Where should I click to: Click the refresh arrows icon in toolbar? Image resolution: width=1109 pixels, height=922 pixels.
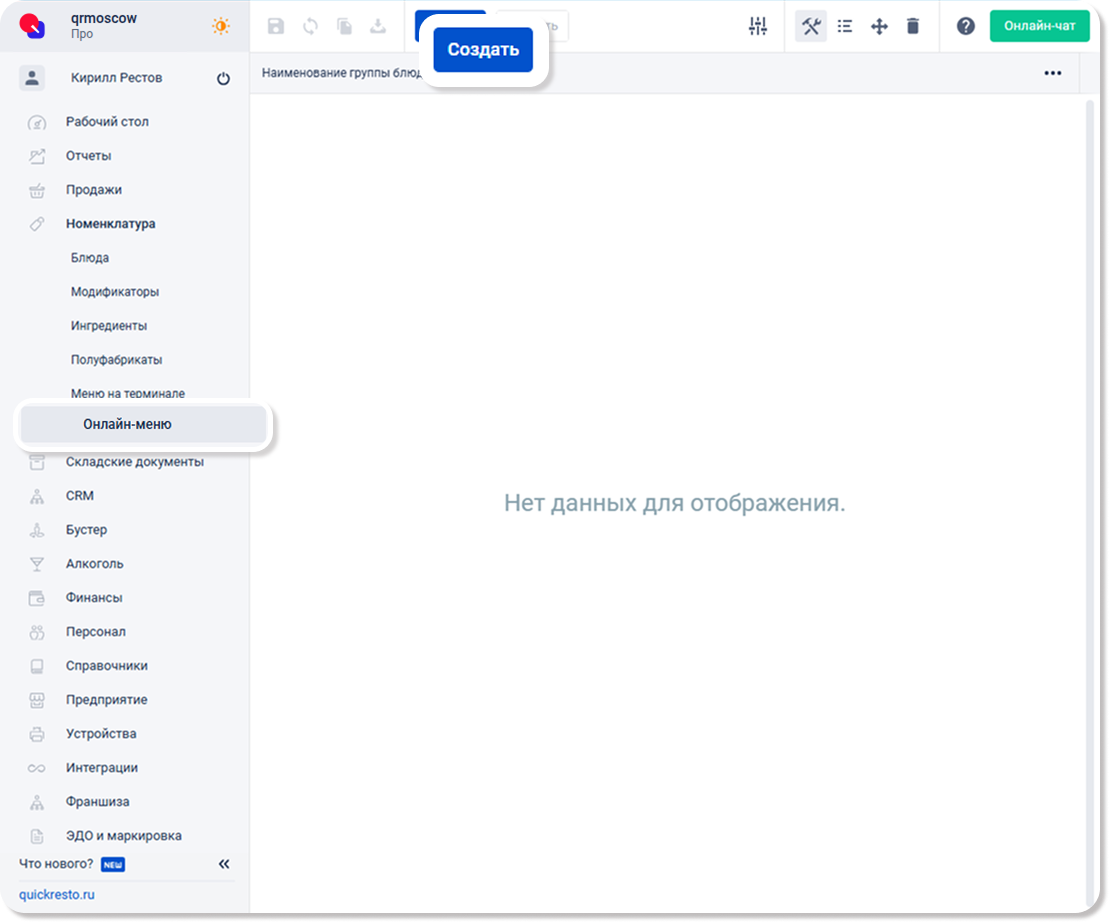(310, 27)
